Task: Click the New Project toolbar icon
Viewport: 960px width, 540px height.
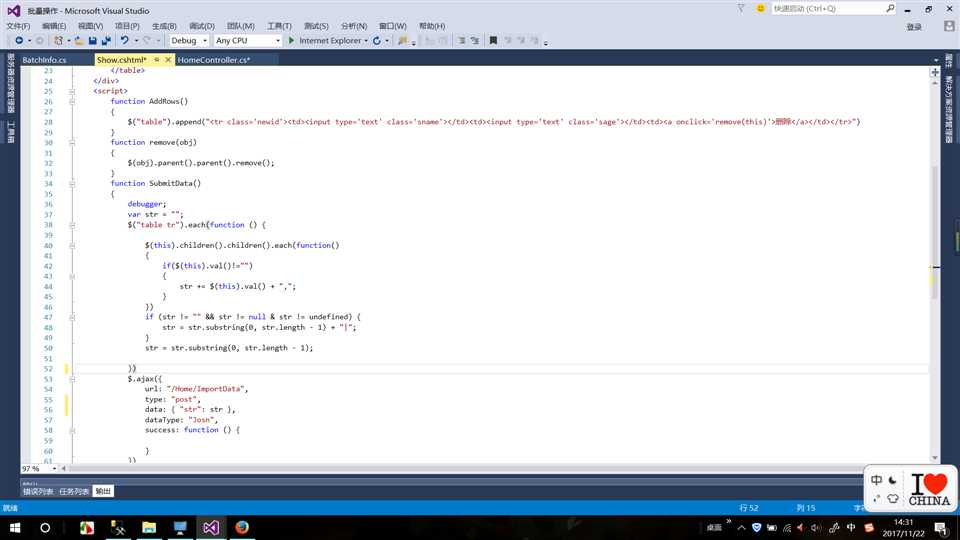Action: [x=58, y=40]
